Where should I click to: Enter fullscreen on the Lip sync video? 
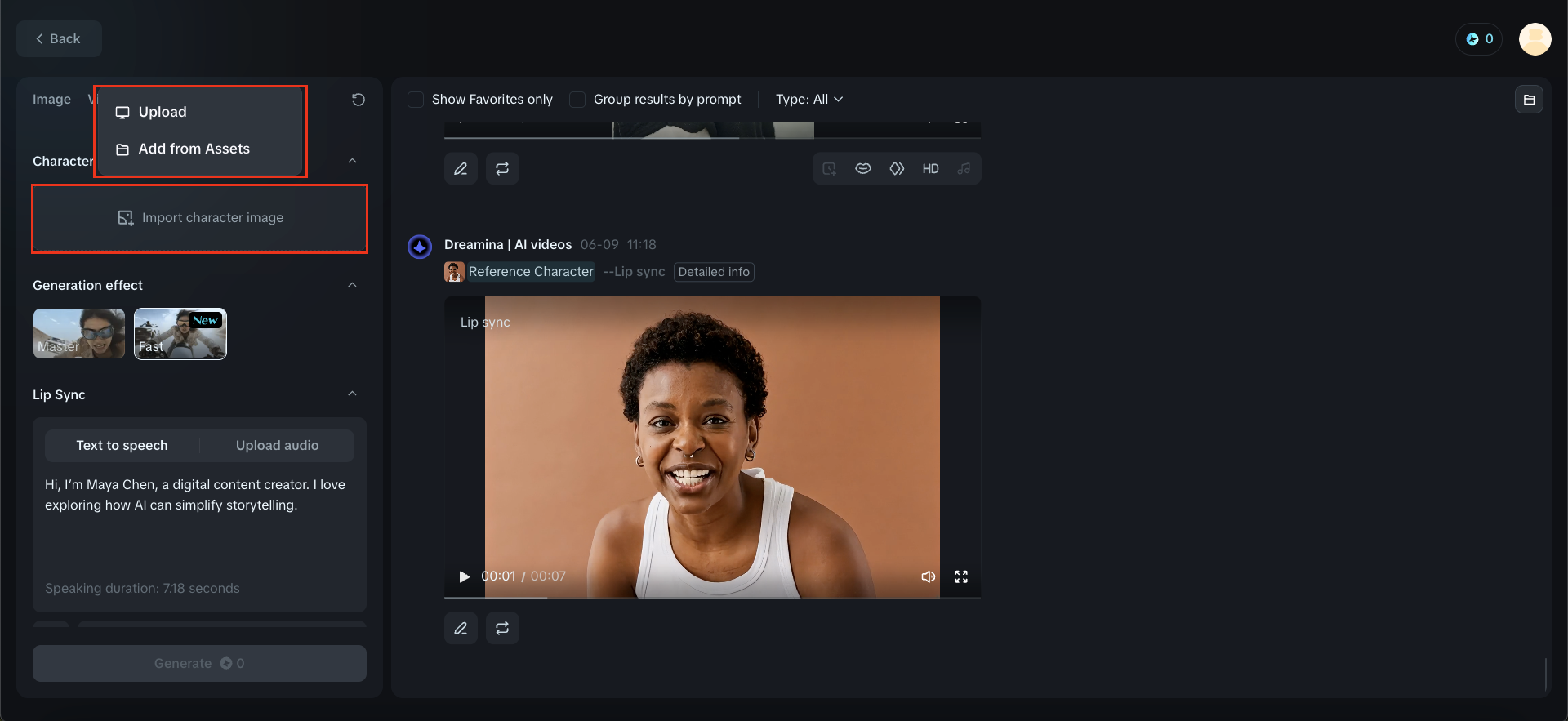[961, 576]
